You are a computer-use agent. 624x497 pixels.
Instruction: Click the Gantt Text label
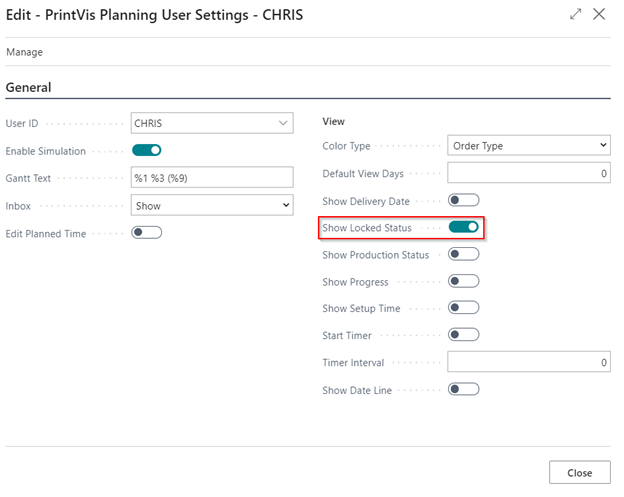[x=28, y=178]
